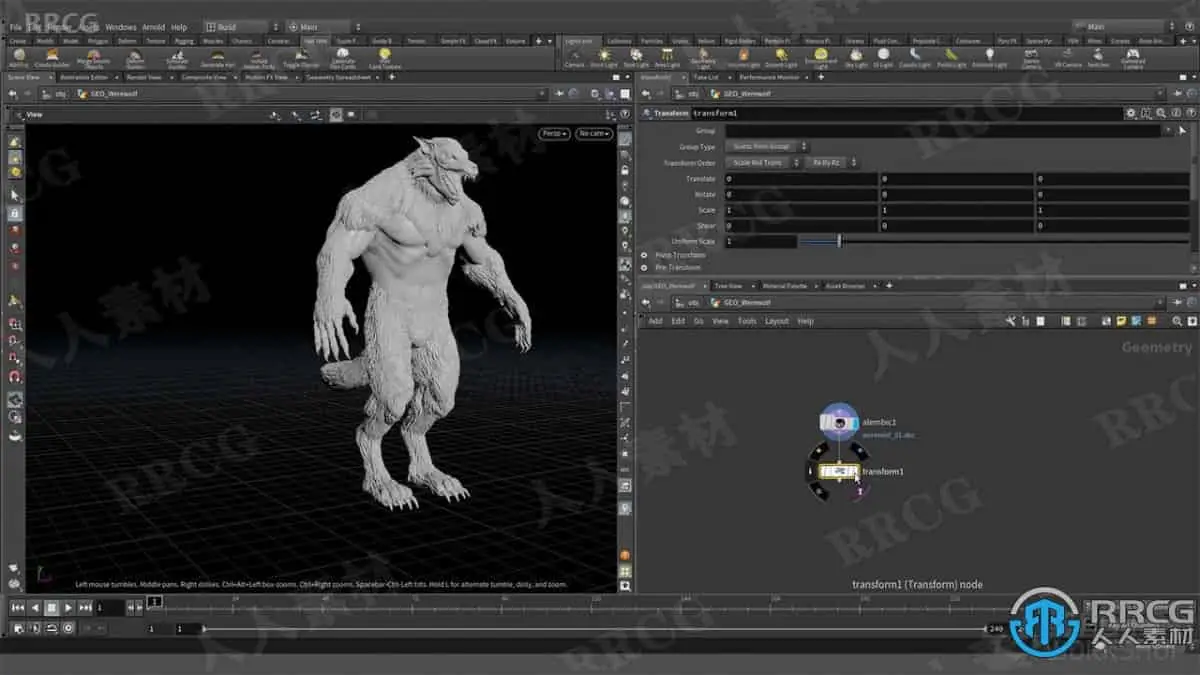Add a Caustic Light from the shelf
The image size is (1200, 675).
[x=915, y=58]
